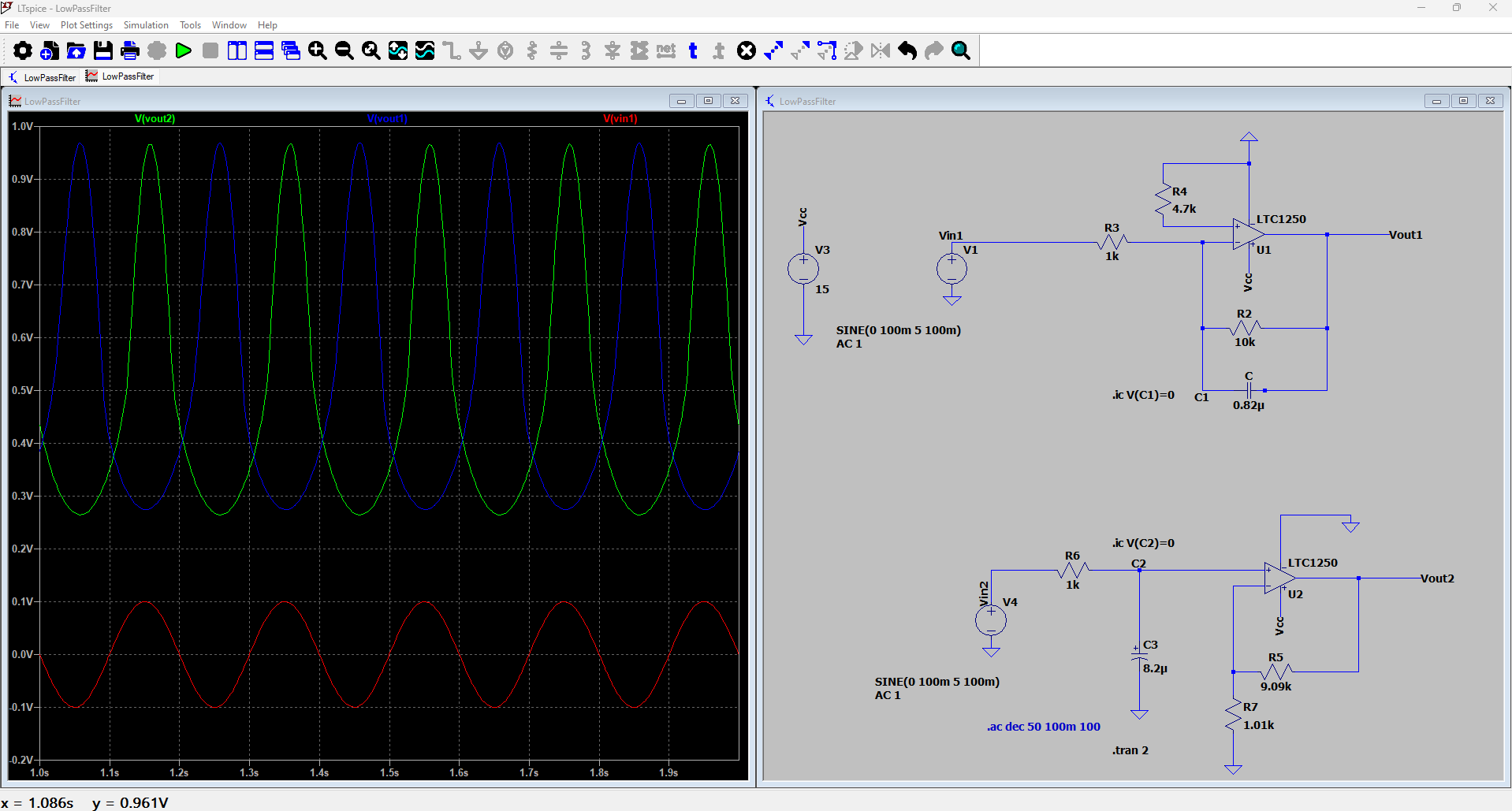1512x811 pixels.
Task: Cascade windows using the toolbar icon
Action: [x=291, y=51]
